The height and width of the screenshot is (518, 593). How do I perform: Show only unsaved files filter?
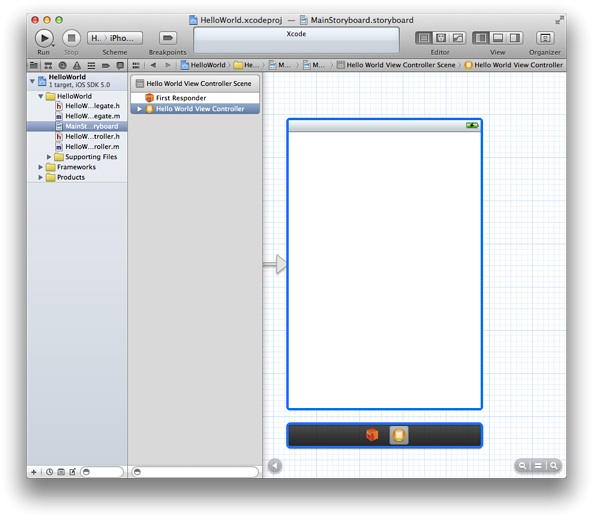(x=72, y=472)
